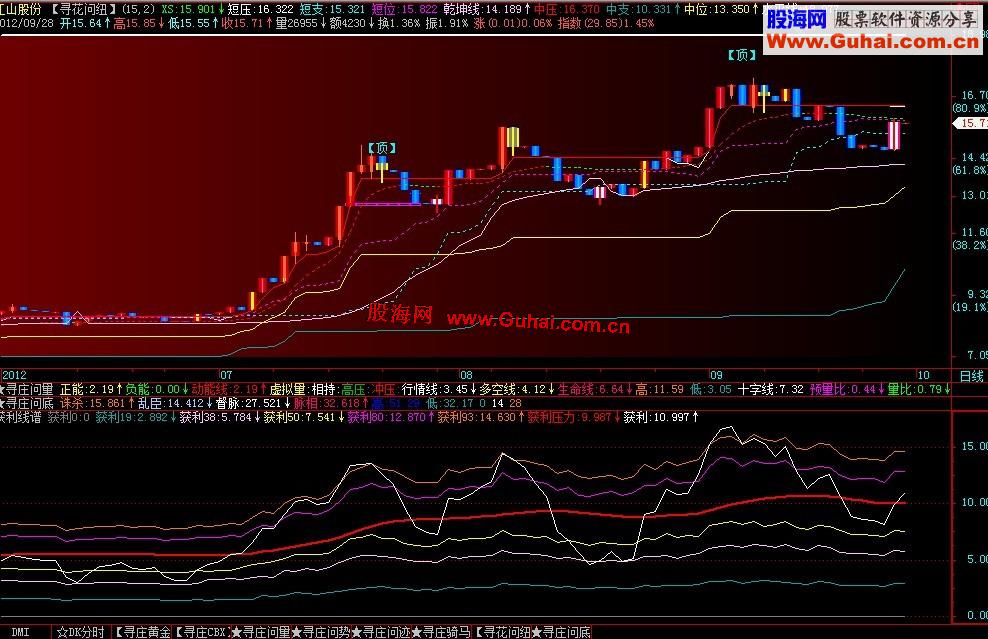Open the ☆DK分时 tab
988x639 pixels.
point(81,632)
